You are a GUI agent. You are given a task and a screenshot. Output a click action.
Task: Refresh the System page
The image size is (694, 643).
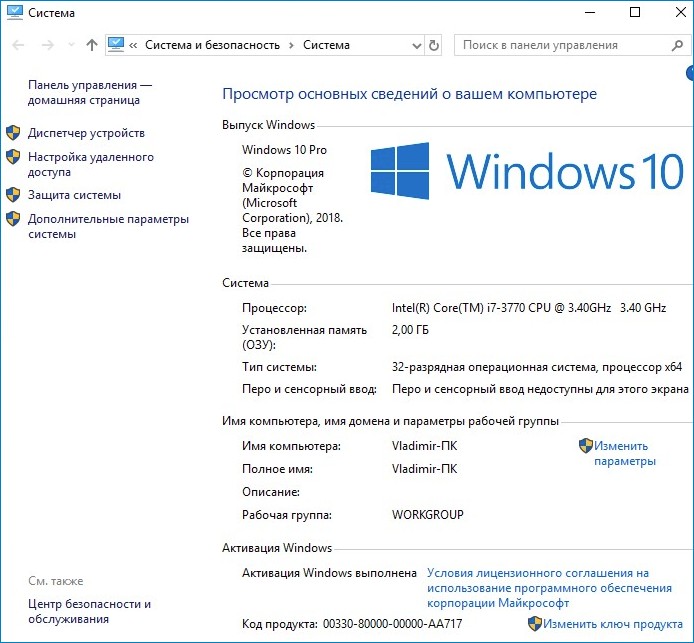point(434,45)
